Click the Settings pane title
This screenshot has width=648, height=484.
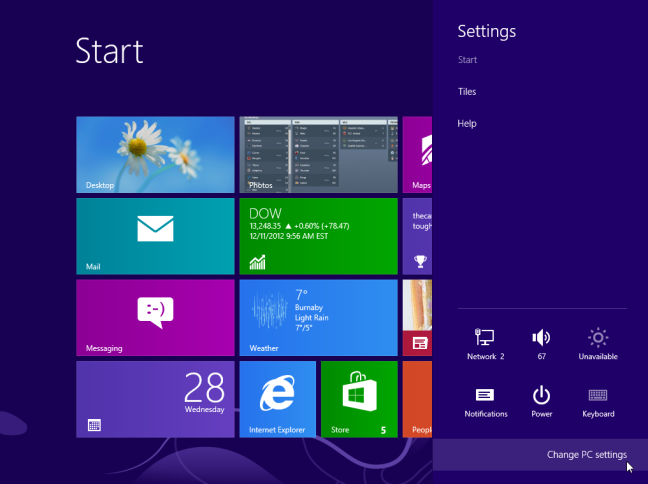487,31
